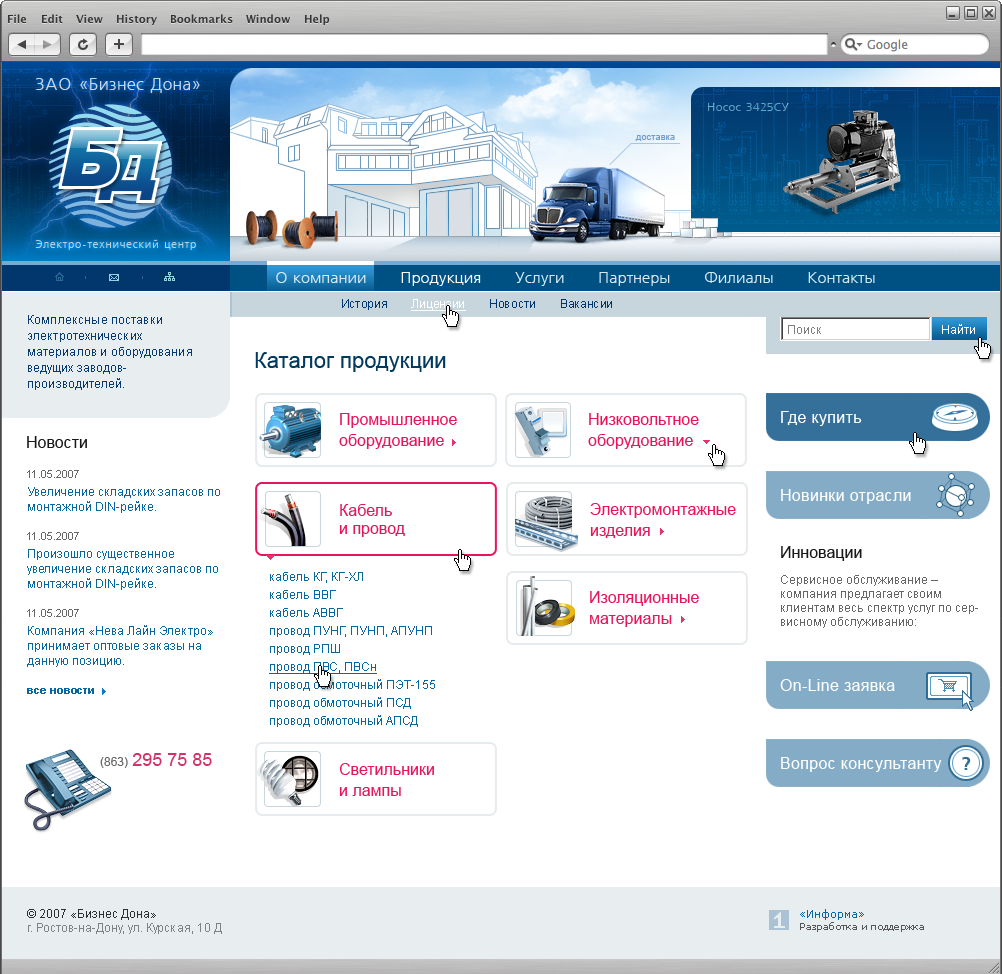Open the Новости submenu link
The width and height of the screenshot is (1002, 974).
tap(512, 304)
